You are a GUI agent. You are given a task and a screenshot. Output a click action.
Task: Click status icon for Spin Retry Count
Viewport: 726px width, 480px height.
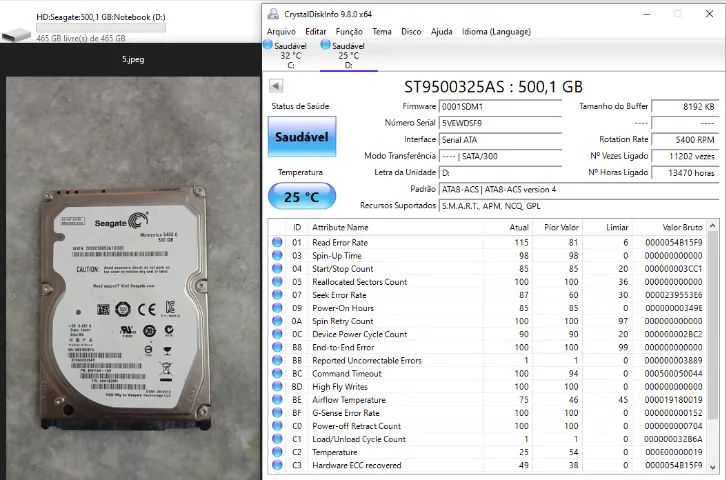coord(277,320)
